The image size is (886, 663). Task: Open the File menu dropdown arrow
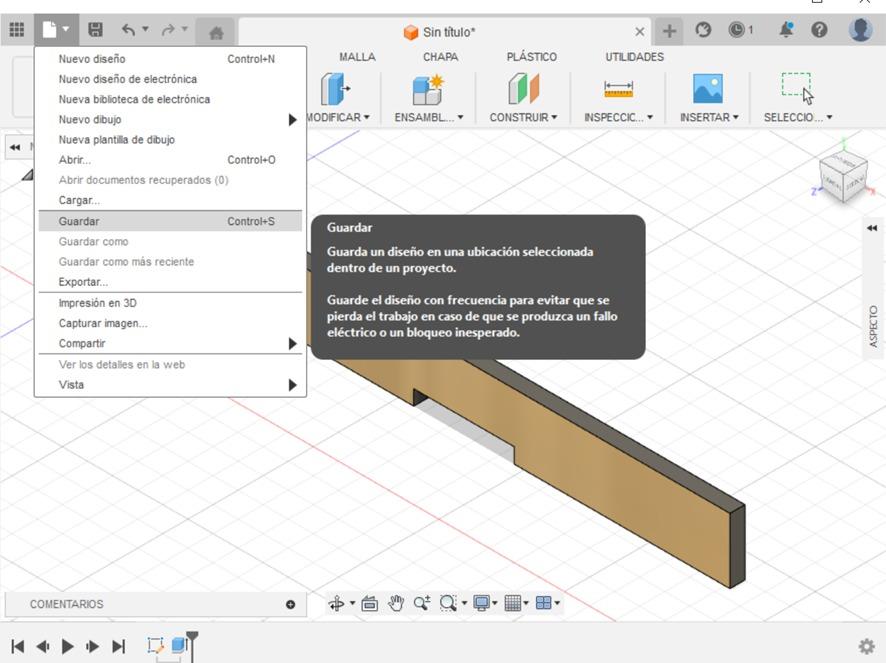[66, 29]
